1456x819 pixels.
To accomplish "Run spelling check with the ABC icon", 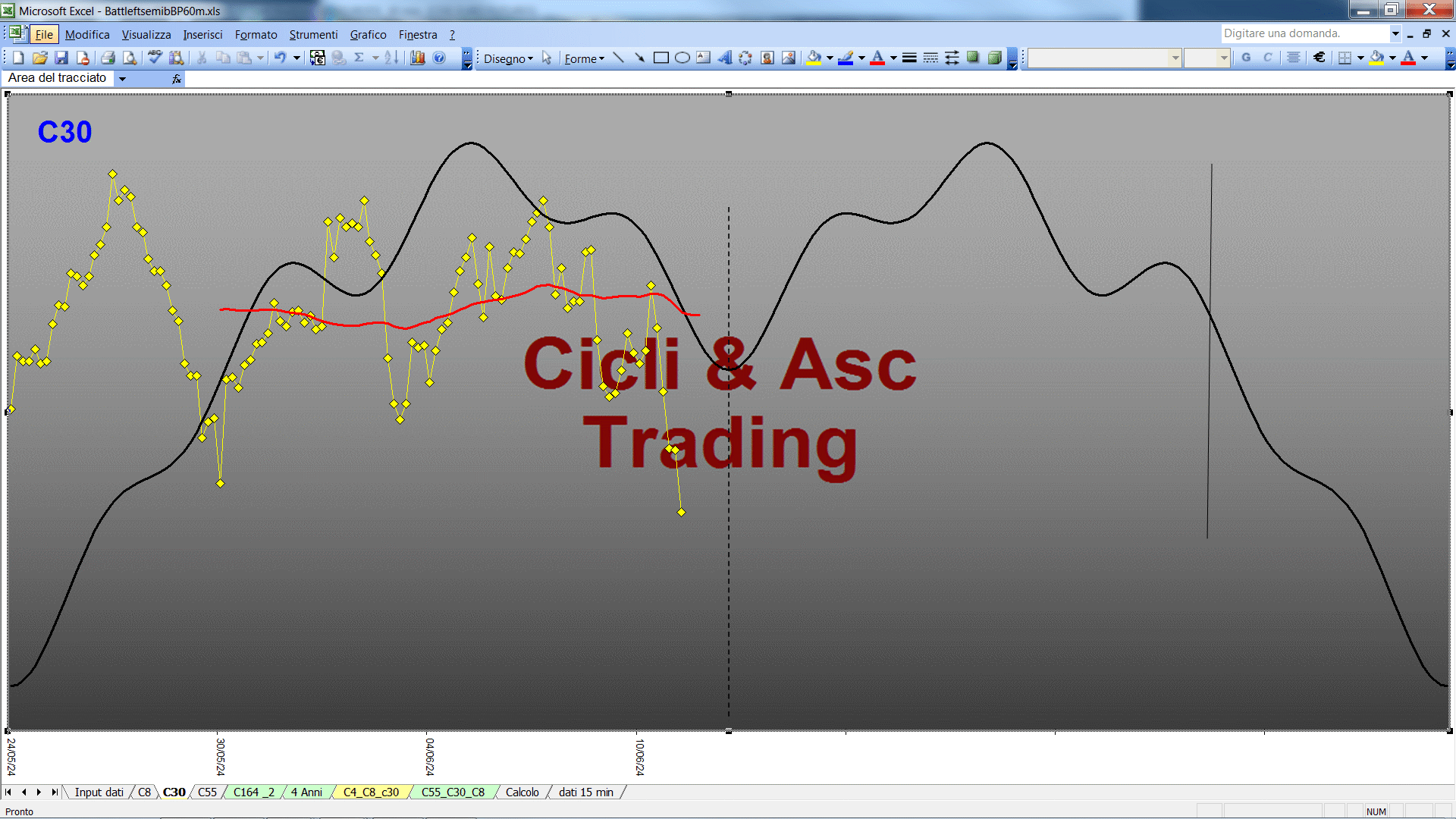I will coord(155,58).
